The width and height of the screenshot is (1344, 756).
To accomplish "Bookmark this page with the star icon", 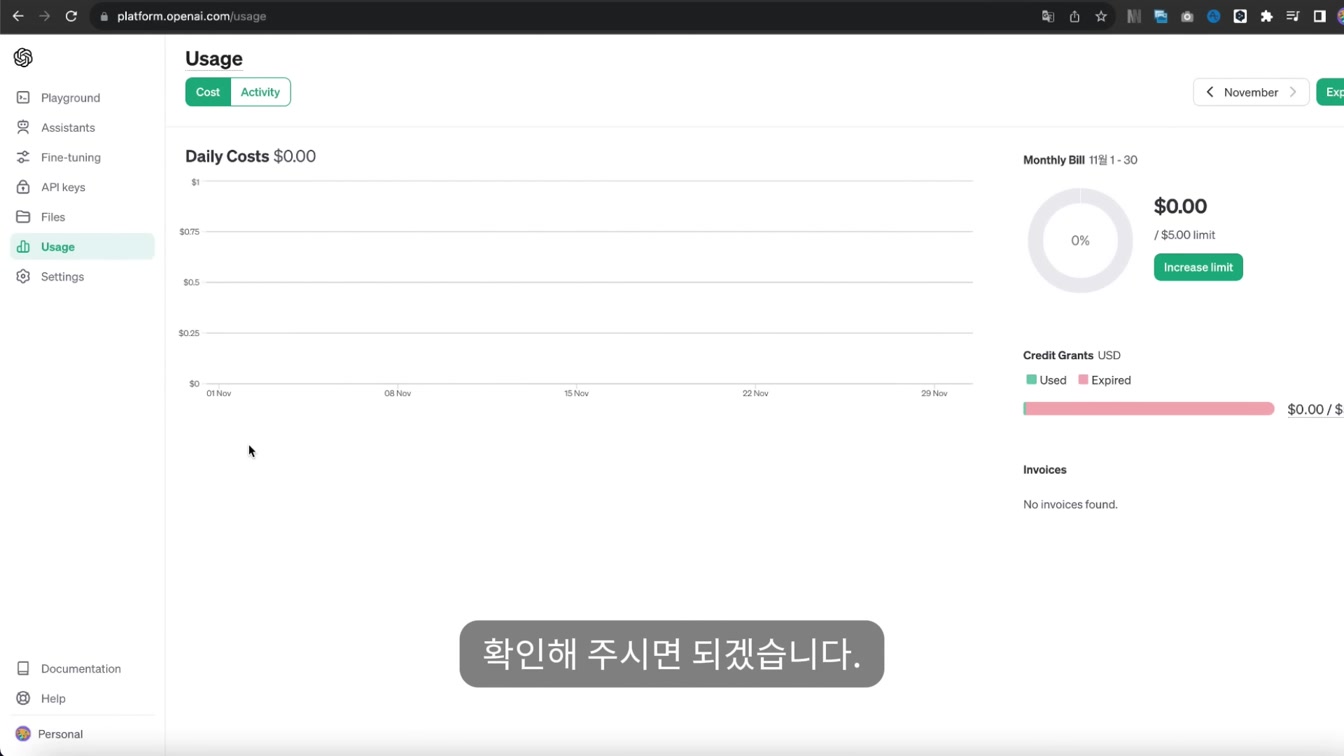I will (x=1101, y=16).
